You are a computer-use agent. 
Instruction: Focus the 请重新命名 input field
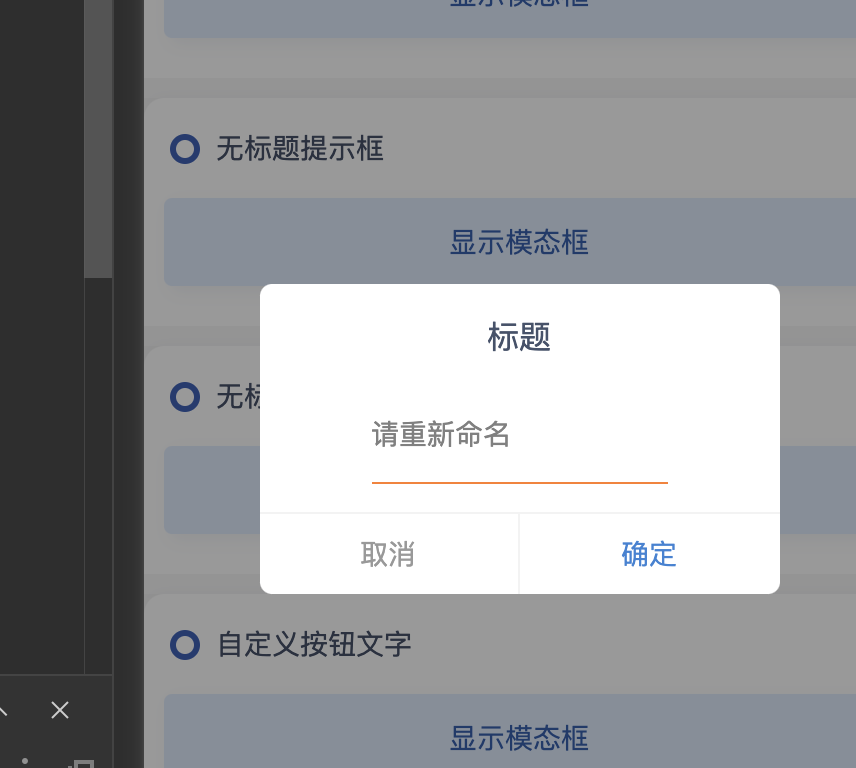point(519,435)
